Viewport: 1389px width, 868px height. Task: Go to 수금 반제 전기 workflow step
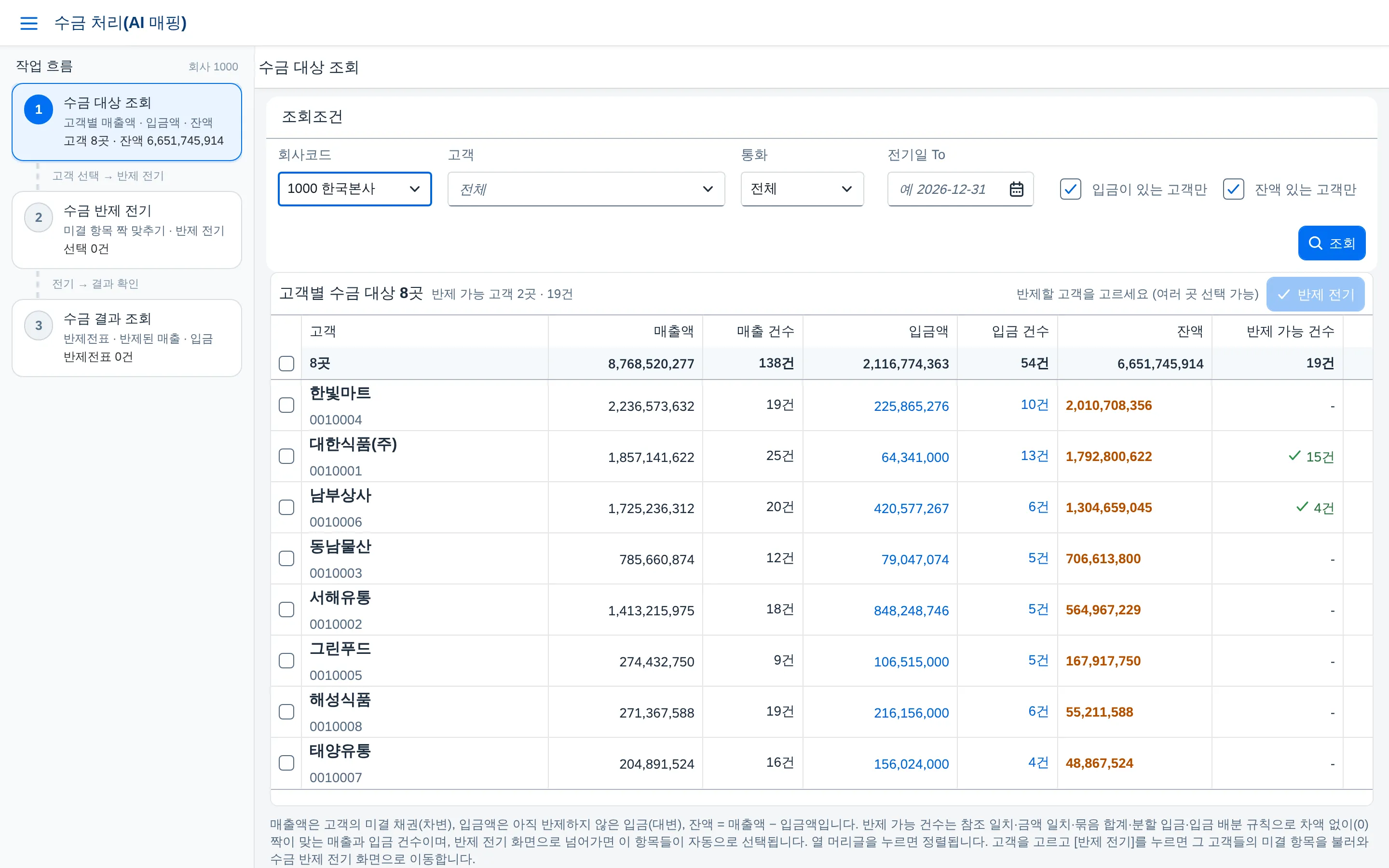tap(127, 230)
